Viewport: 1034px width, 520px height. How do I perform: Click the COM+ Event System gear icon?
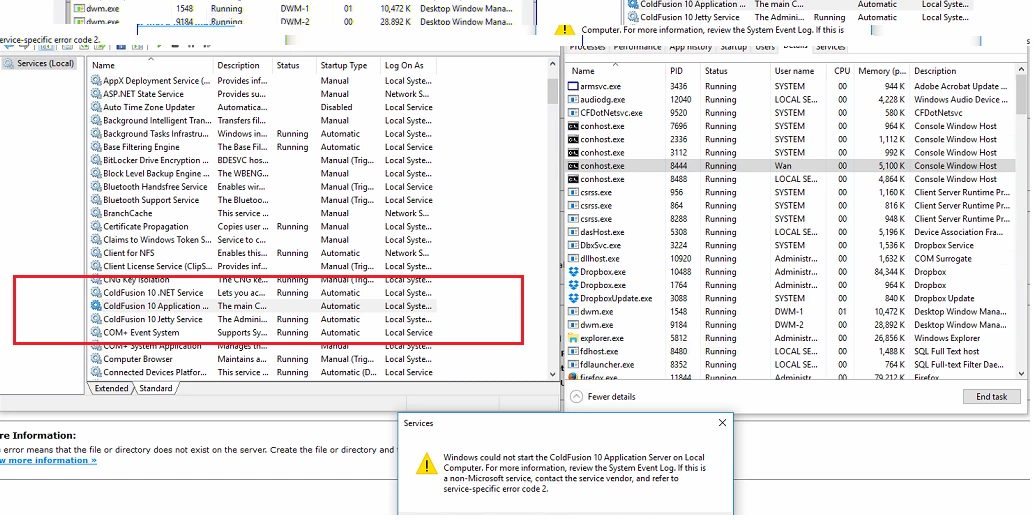pyautogui.click(x=96, y=333)
